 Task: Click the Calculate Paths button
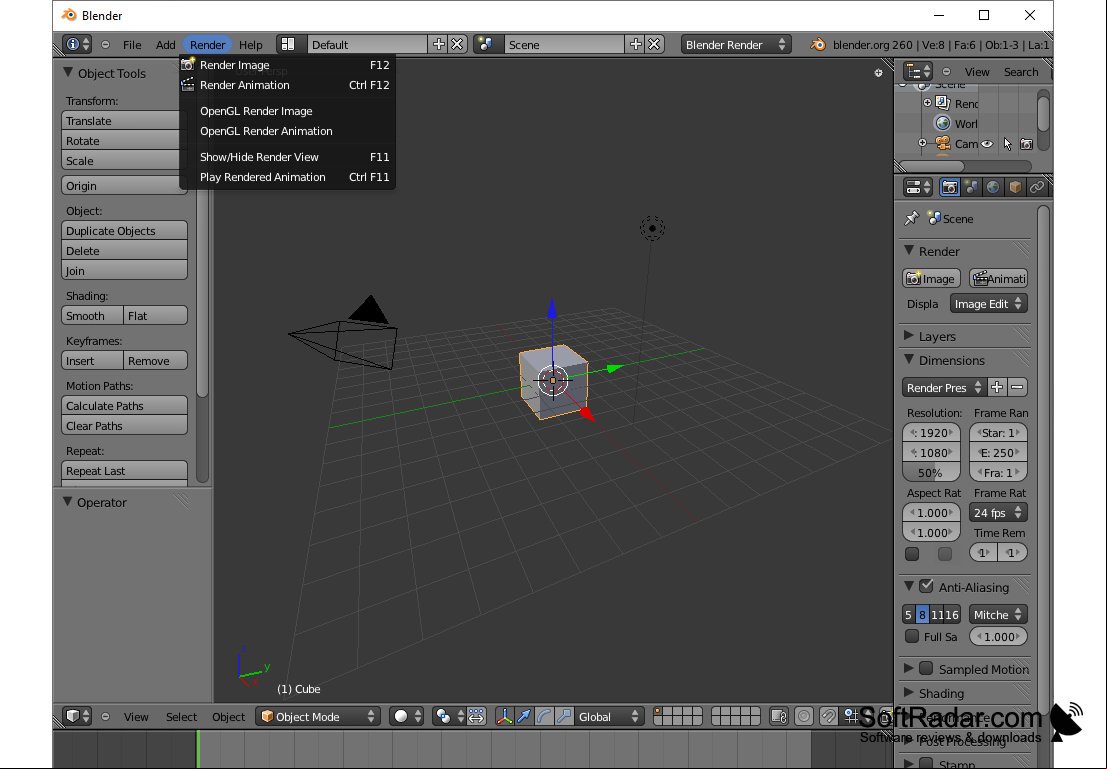click(x=124, y=406)
